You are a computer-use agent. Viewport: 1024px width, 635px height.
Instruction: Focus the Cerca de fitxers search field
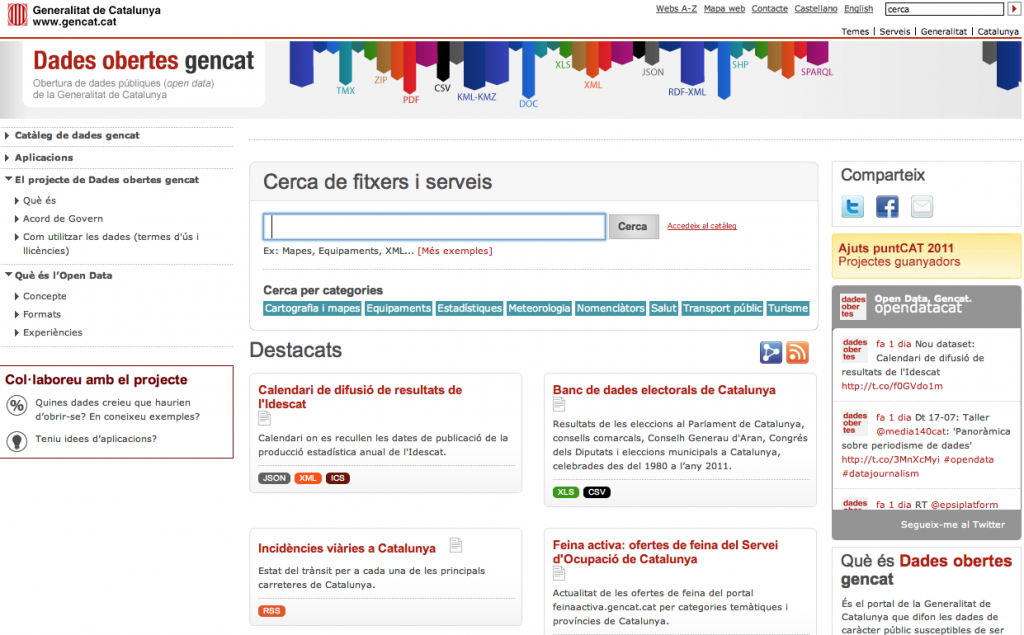coord(434,227)
